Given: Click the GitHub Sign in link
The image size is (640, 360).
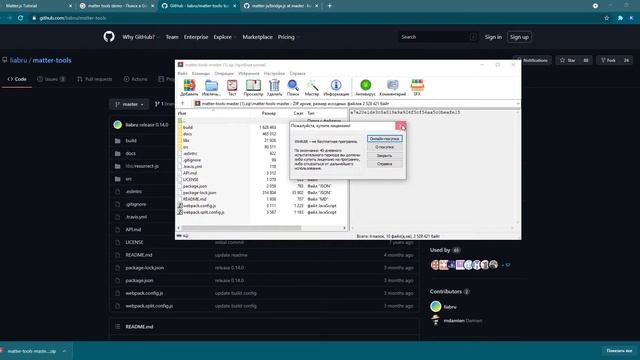Looking at the screenshot, I should 493,37.
